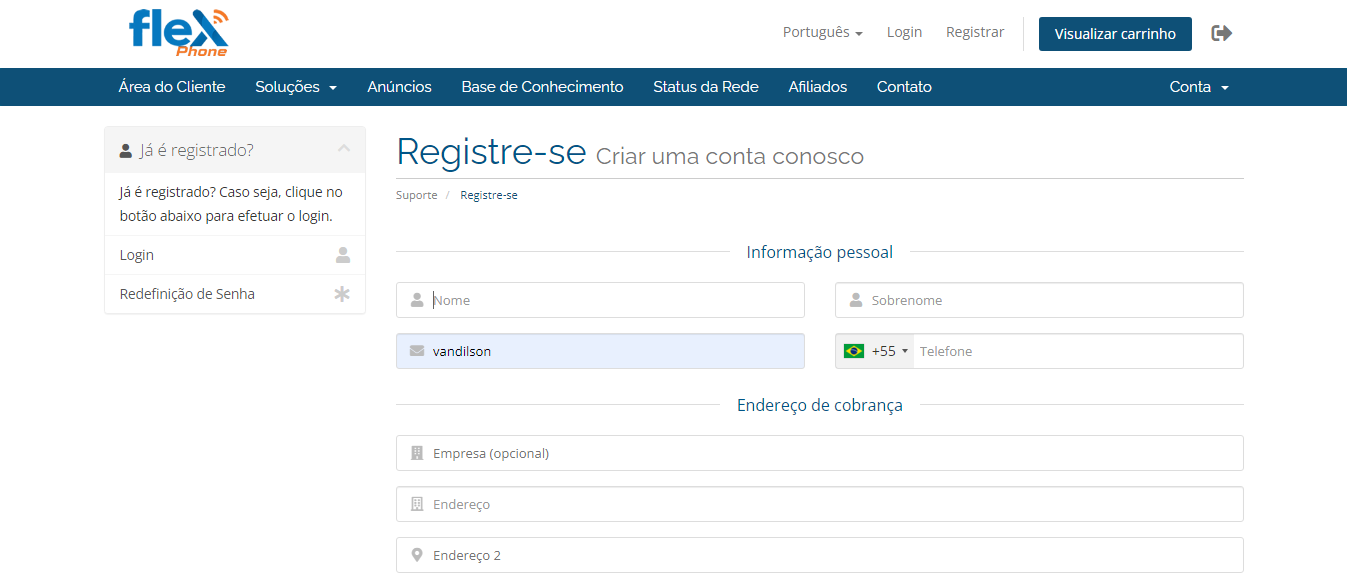Go to Base de Conhecimento
This screenshot has width=1347, height=585.
(x=542, y=87)
